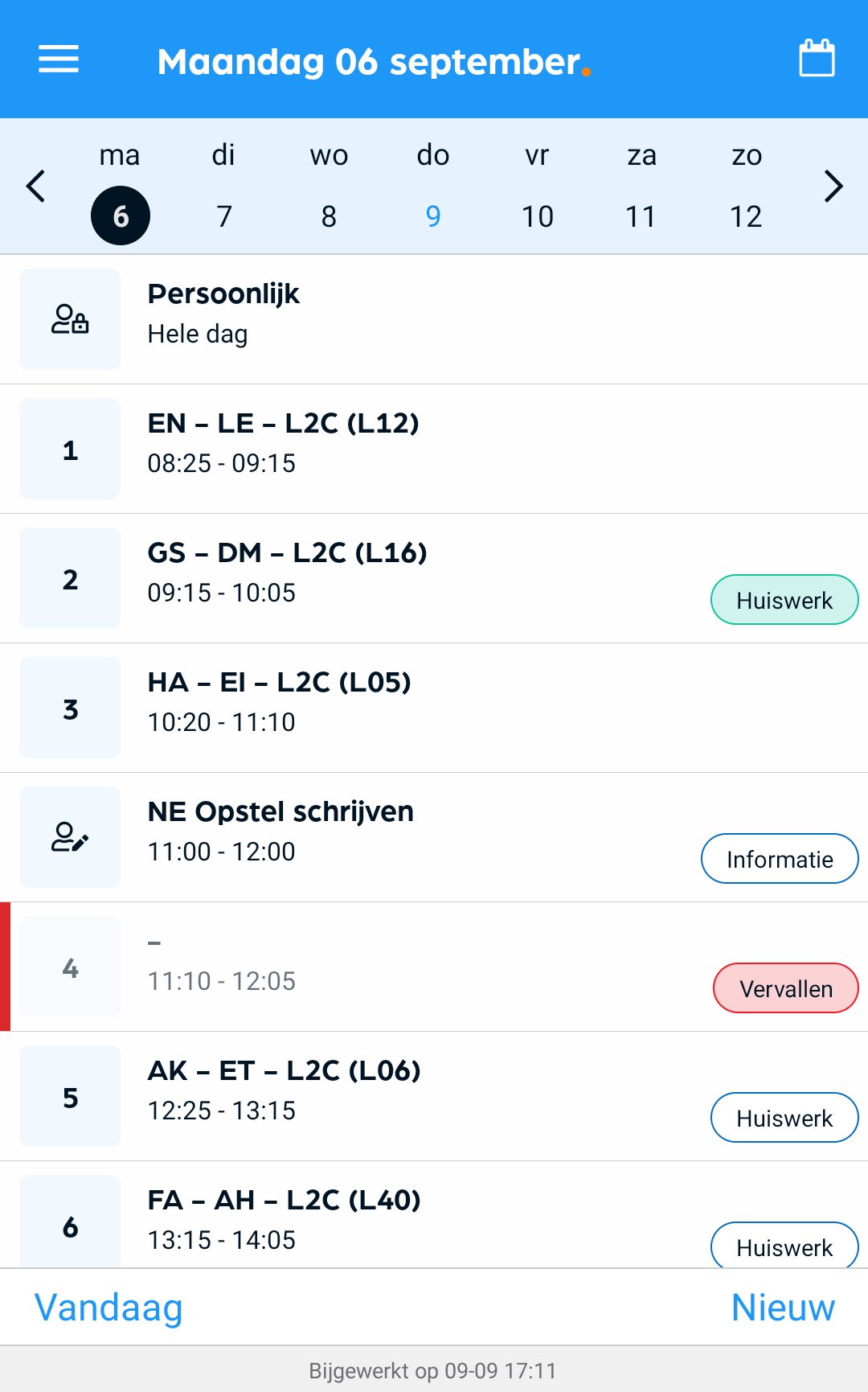Select Tuesday 7 in week strip

click(x=224, y=216)
